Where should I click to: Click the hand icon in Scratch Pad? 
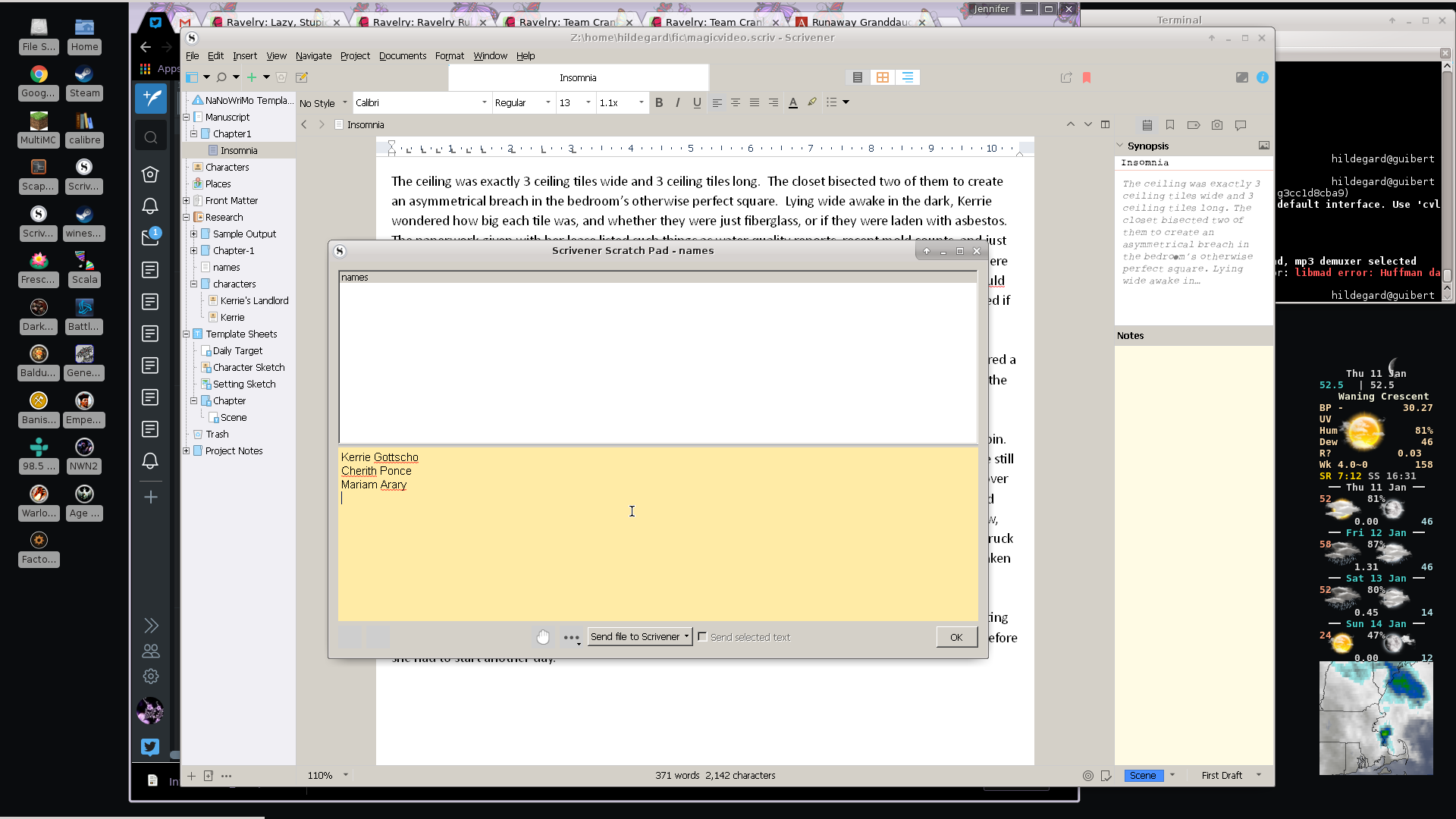(x=543, y=637)
